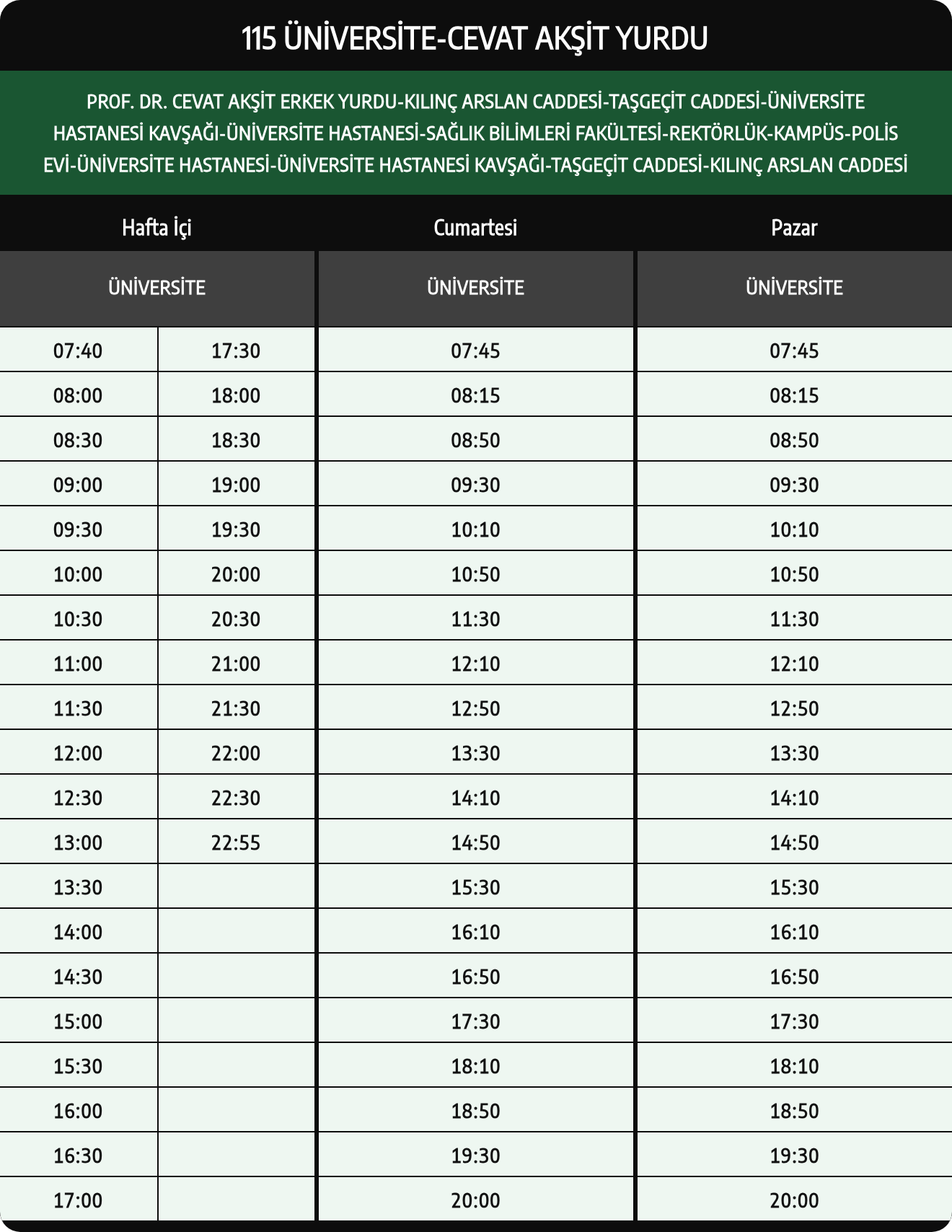Select the Cumartesi 12:50 departure
Screen dimensions: 952x1232
(x=475, y=708)
